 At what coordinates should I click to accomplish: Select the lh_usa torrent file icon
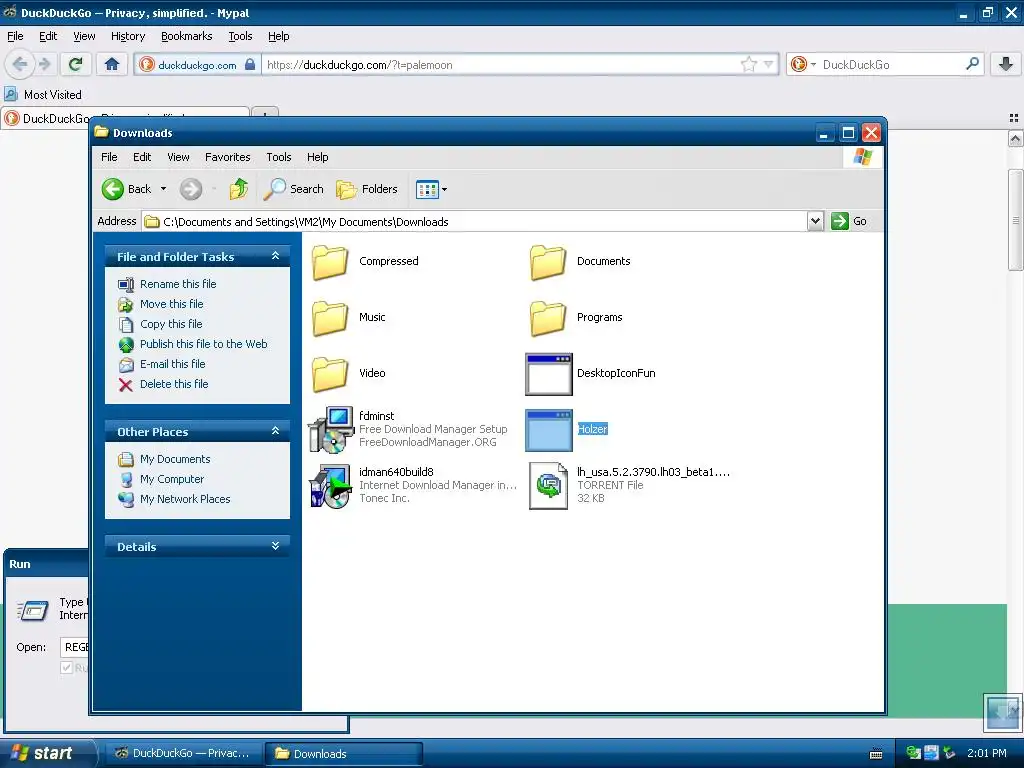coord(549,486)
